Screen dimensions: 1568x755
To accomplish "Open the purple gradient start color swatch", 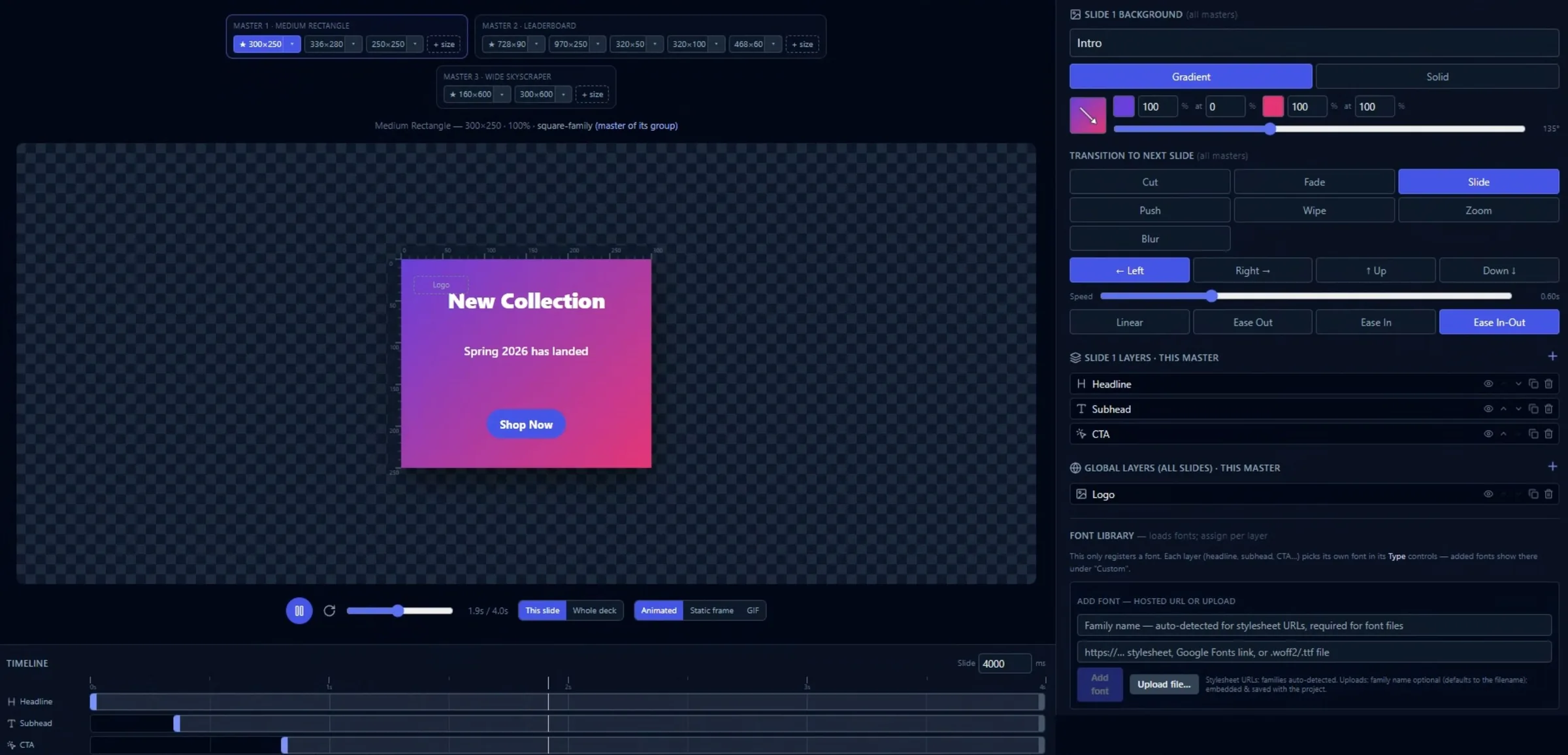I will click(x=1124, y=106).
